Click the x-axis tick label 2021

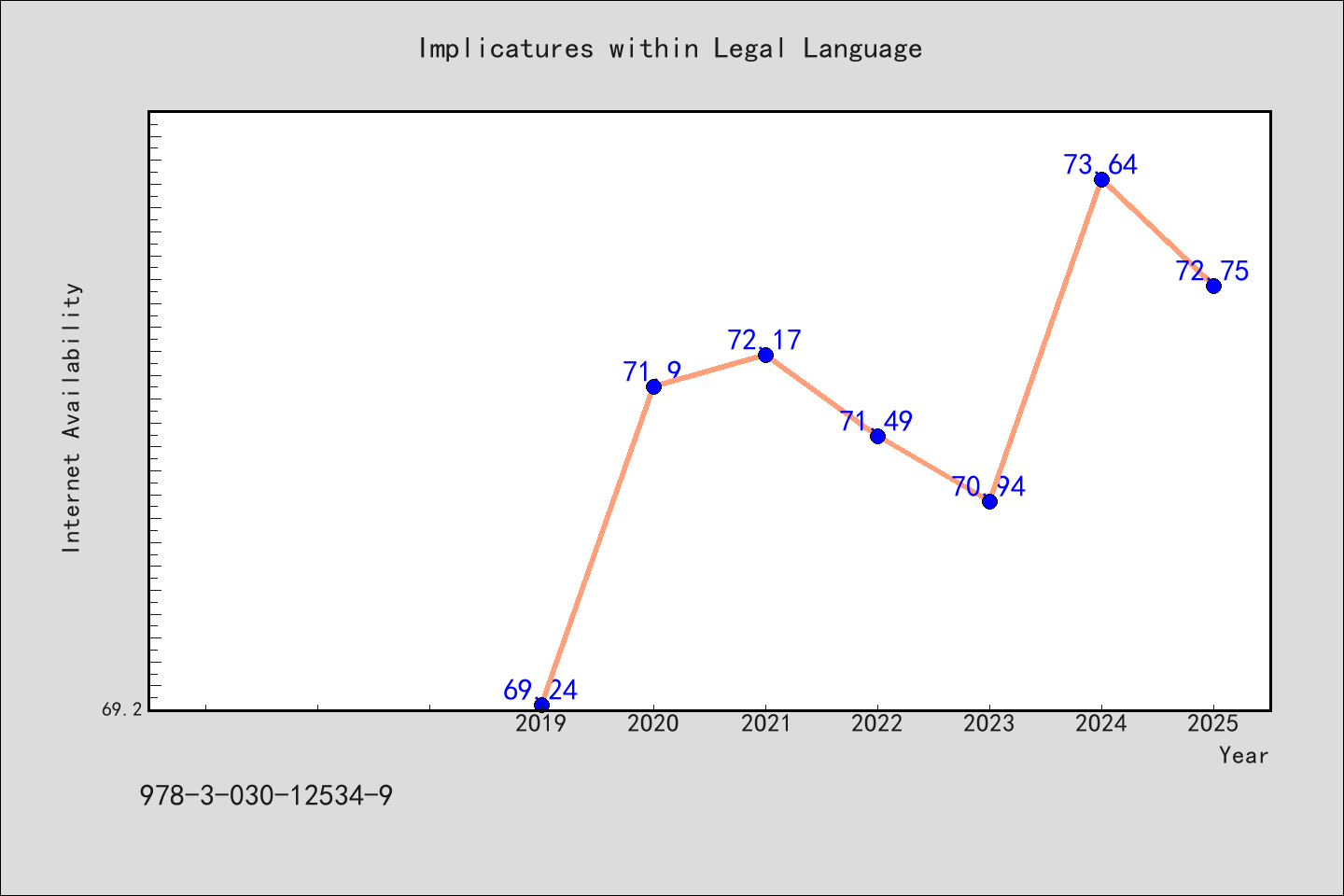point(765,723)
